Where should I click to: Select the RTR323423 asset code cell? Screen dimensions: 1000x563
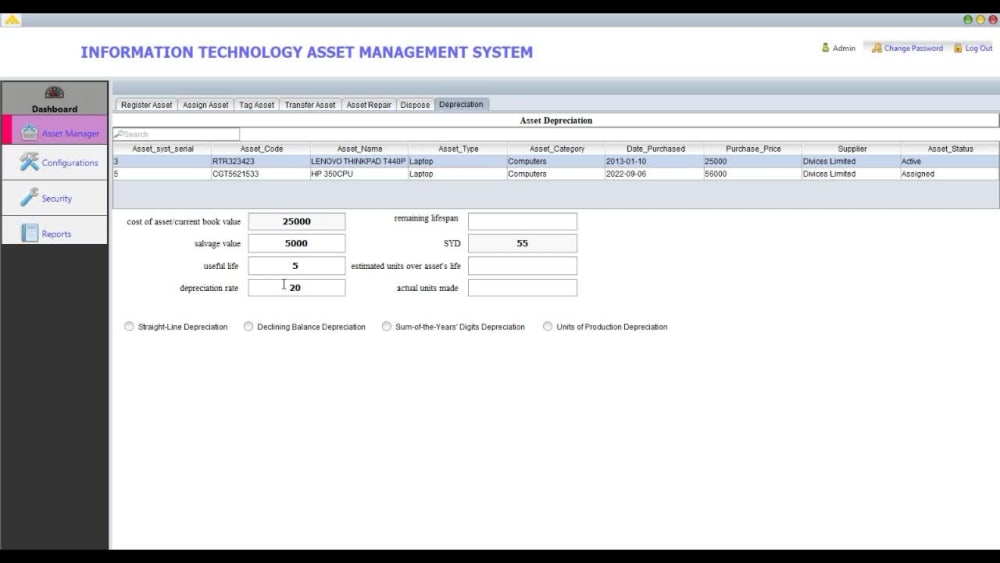pos(261,161)
